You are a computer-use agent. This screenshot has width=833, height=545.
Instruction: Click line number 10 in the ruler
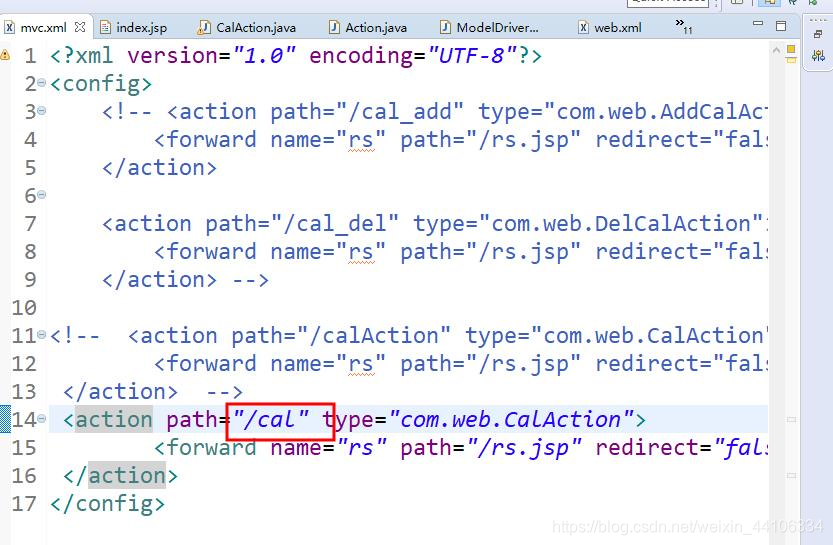(x=24, y=308)
